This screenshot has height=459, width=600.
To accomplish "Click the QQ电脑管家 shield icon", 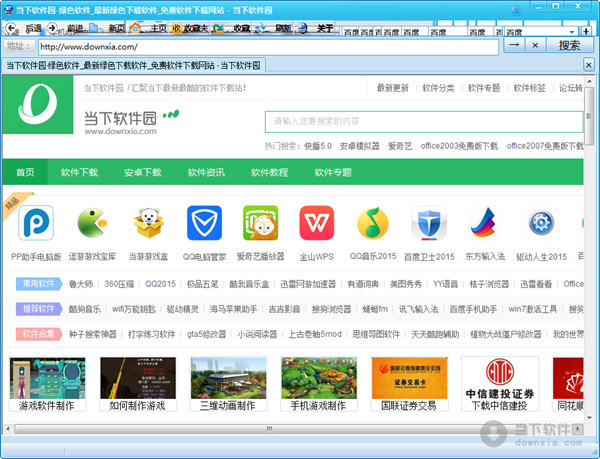I will [204, 223].
